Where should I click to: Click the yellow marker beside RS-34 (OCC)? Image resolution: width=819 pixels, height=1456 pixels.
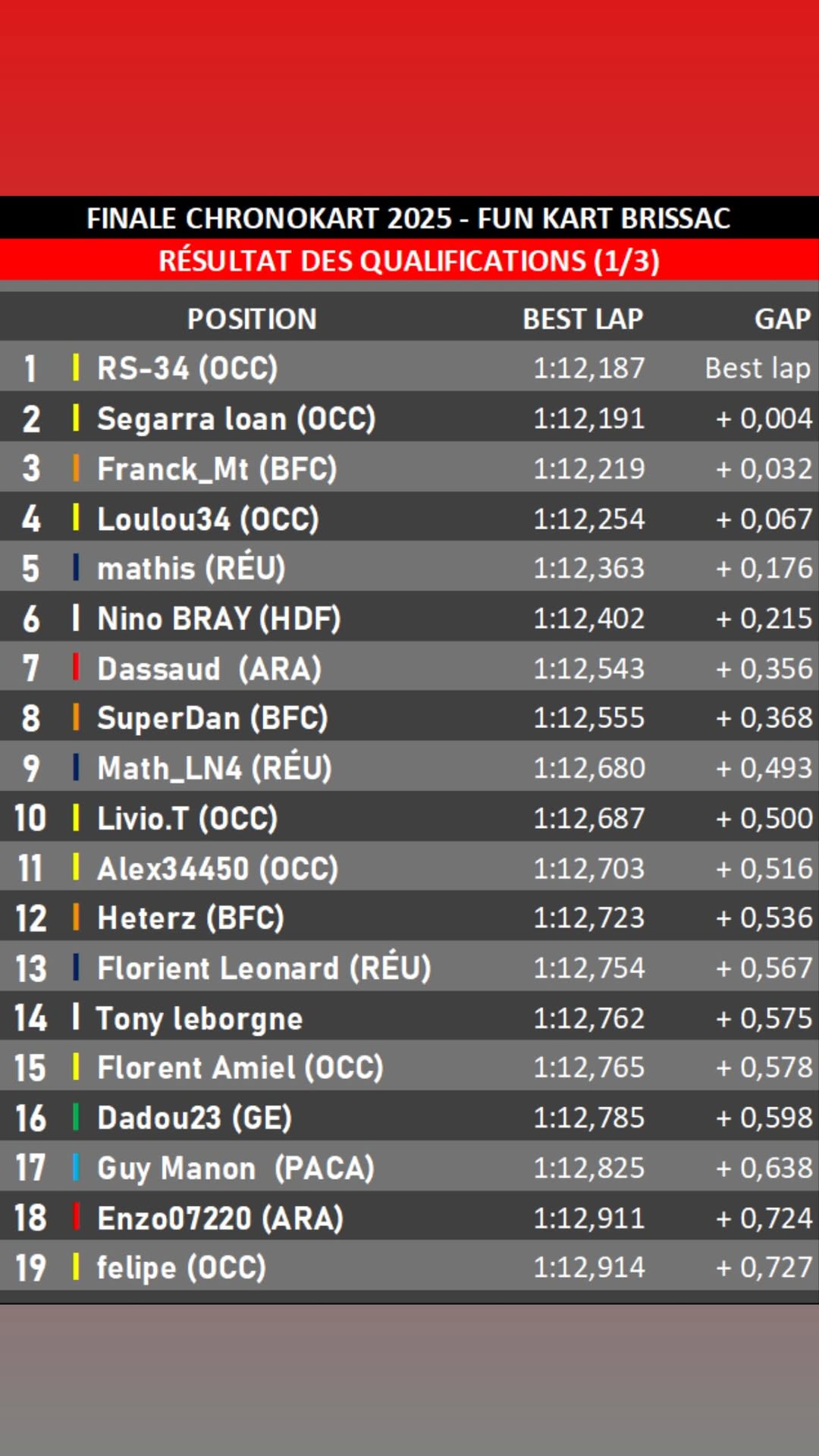point(76,368)
